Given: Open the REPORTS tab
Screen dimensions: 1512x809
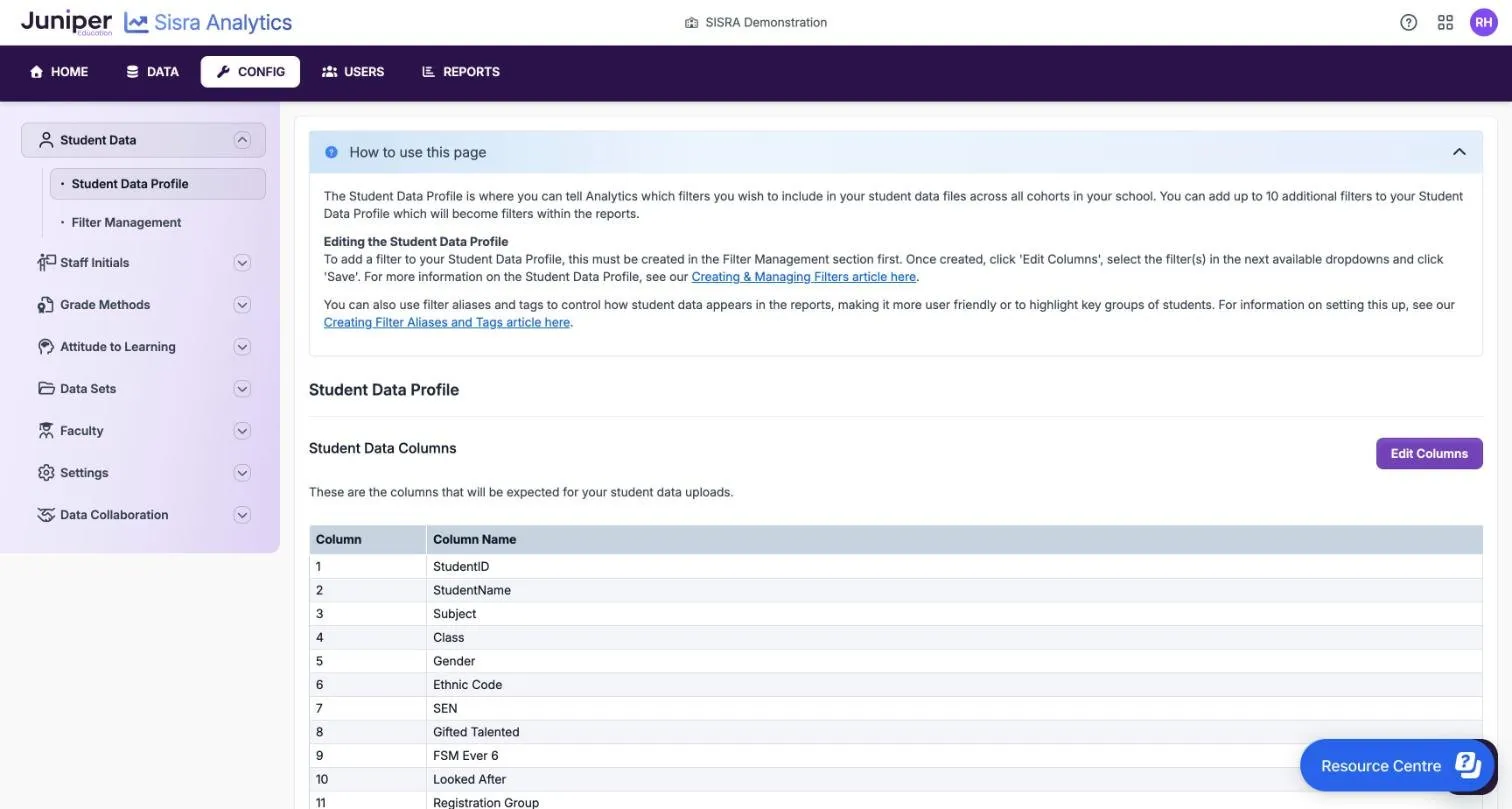Looking at the screenshot, I should click(461, 72).
